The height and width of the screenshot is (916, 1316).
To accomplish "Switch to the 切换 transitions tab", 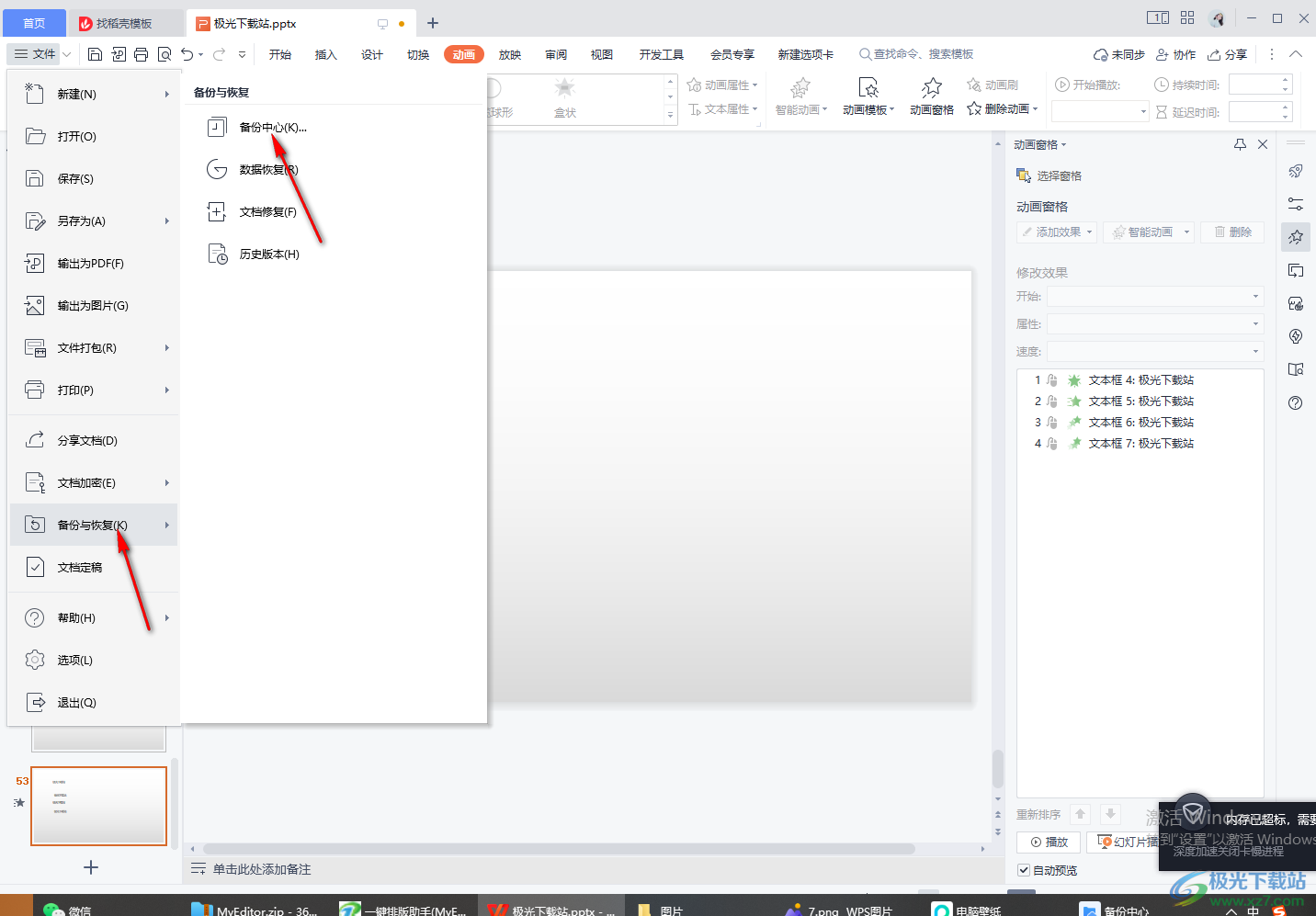I will [x=418, y=54].
